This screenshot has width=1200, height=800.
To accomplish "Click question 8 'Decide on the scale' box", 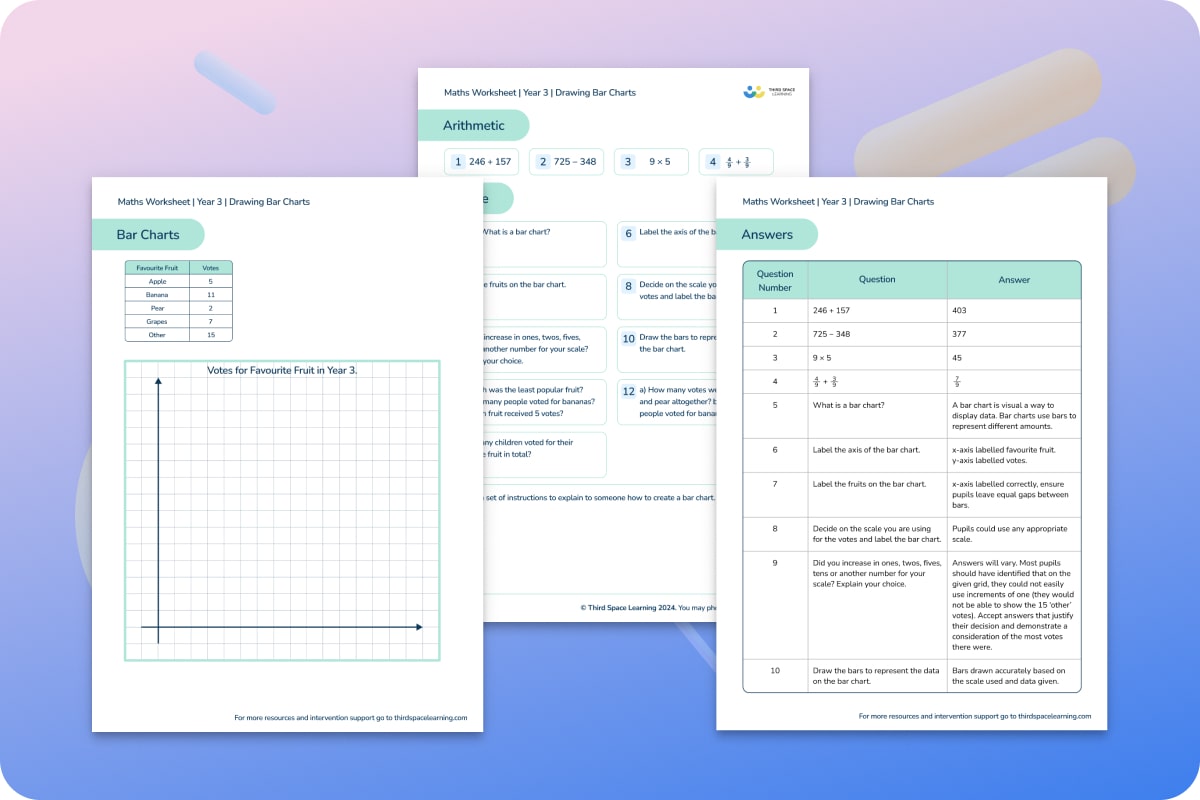I will click(x=667, y=297).
